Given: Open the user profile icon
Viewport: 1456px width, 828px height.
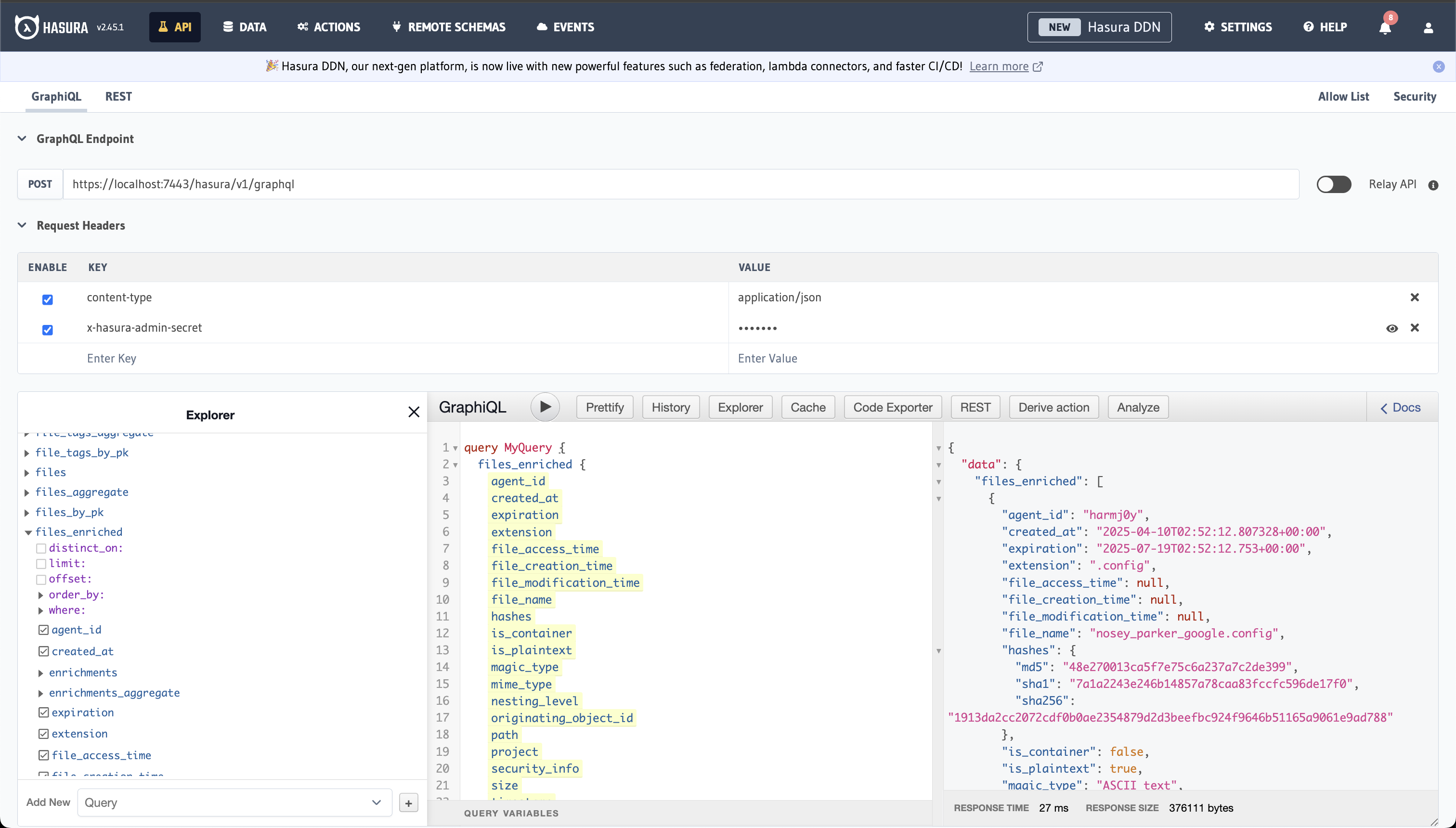Looking at the screenshot, I should click(1428, 27).
